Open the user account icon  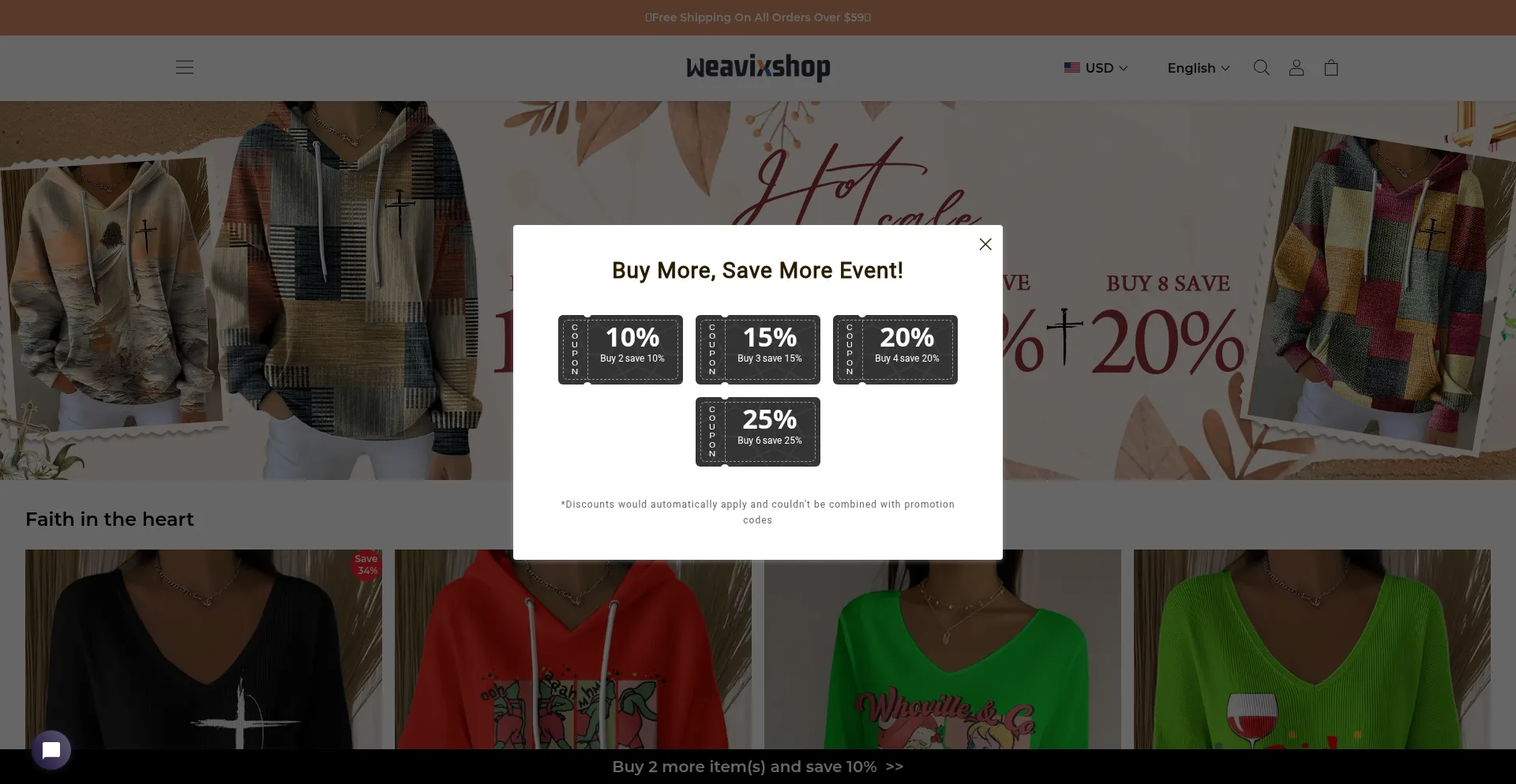coord(1296,68)
